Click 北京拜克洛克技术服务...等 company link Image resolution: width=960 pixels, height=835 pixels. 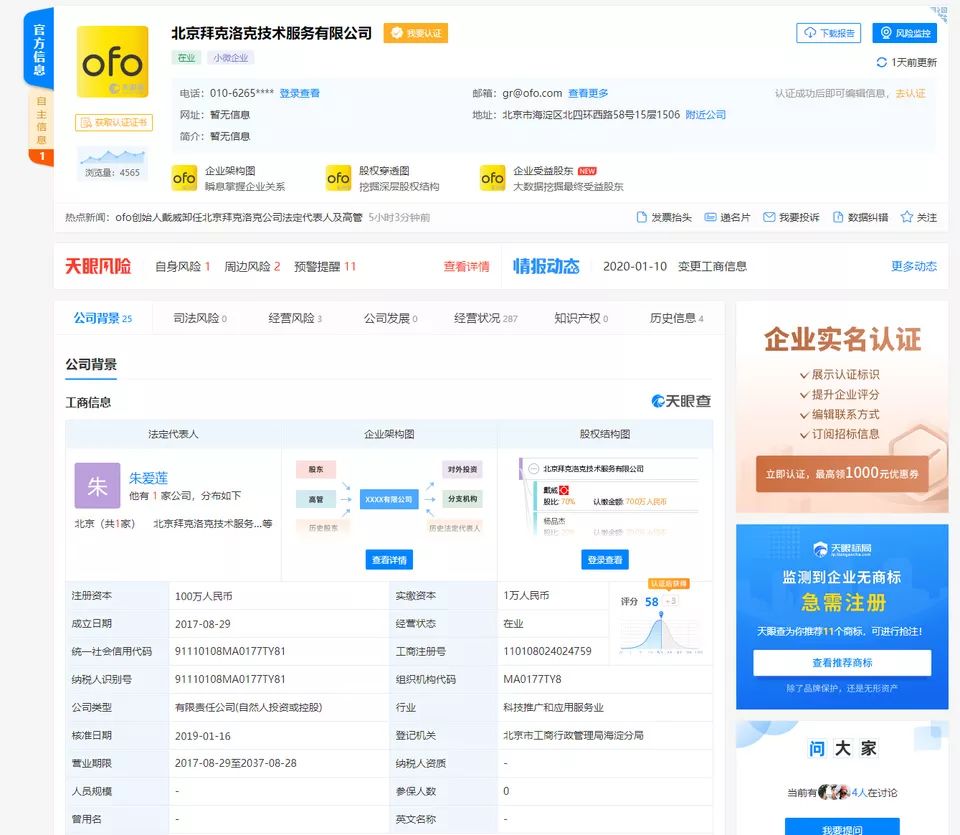click(212, 523)
